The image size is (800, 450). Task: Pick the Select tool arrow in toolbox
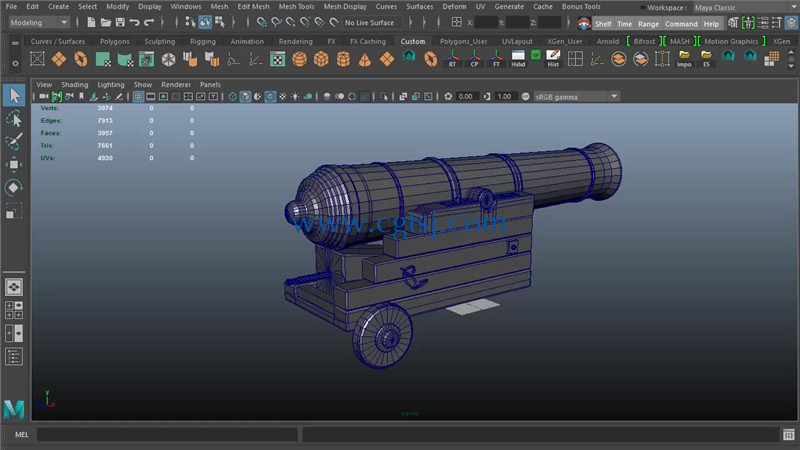pyautogui.click(x=14, y=95)
